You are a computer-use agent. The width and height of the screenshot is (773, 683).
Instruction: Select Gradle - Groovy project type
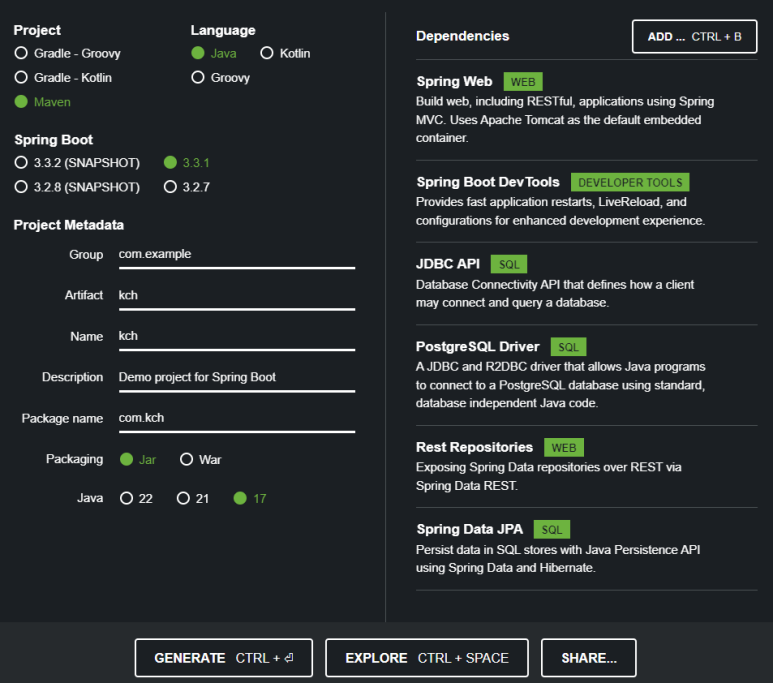pyautogui.click(x=68, y=53)
